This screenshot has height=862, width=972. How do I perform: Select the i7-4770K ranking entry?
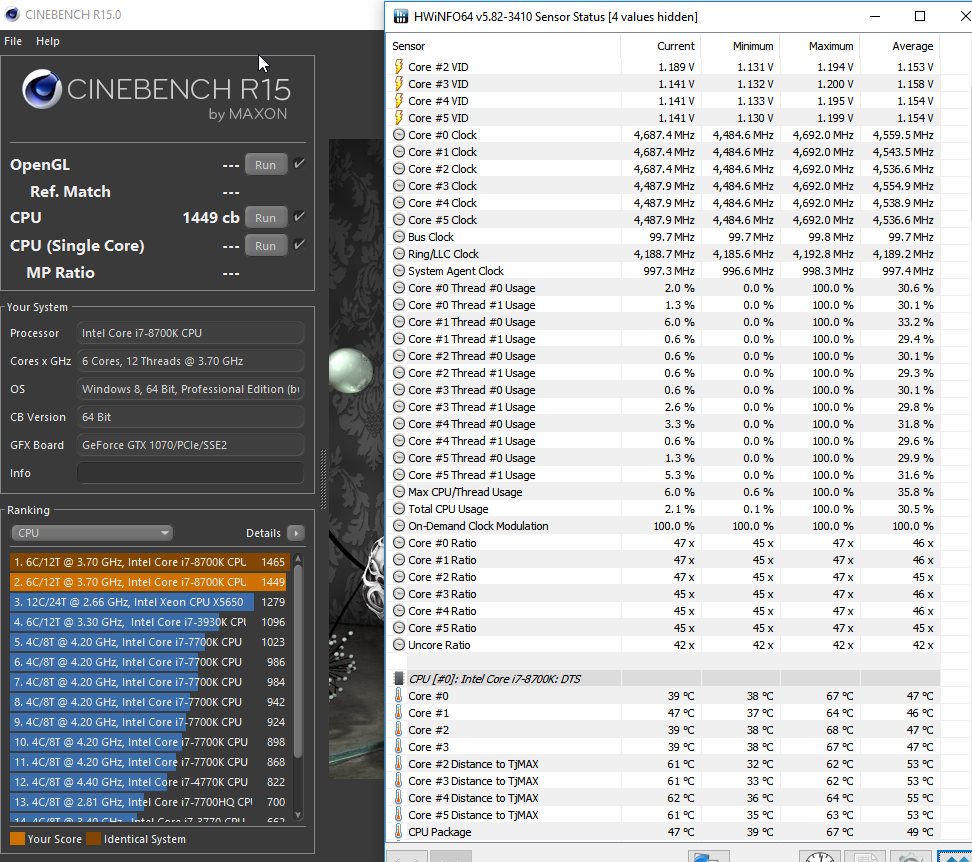149,781
